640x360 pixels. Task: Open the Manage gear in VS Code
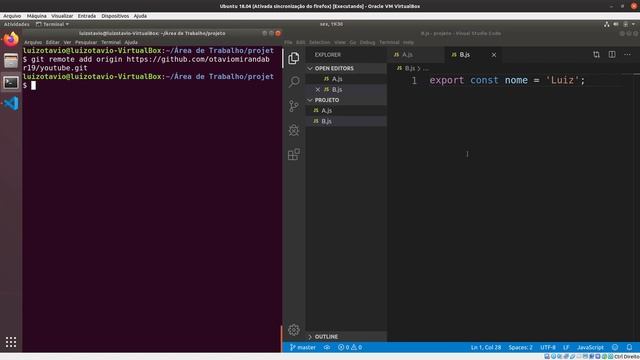pyautogui.click(x=293, y=329)
